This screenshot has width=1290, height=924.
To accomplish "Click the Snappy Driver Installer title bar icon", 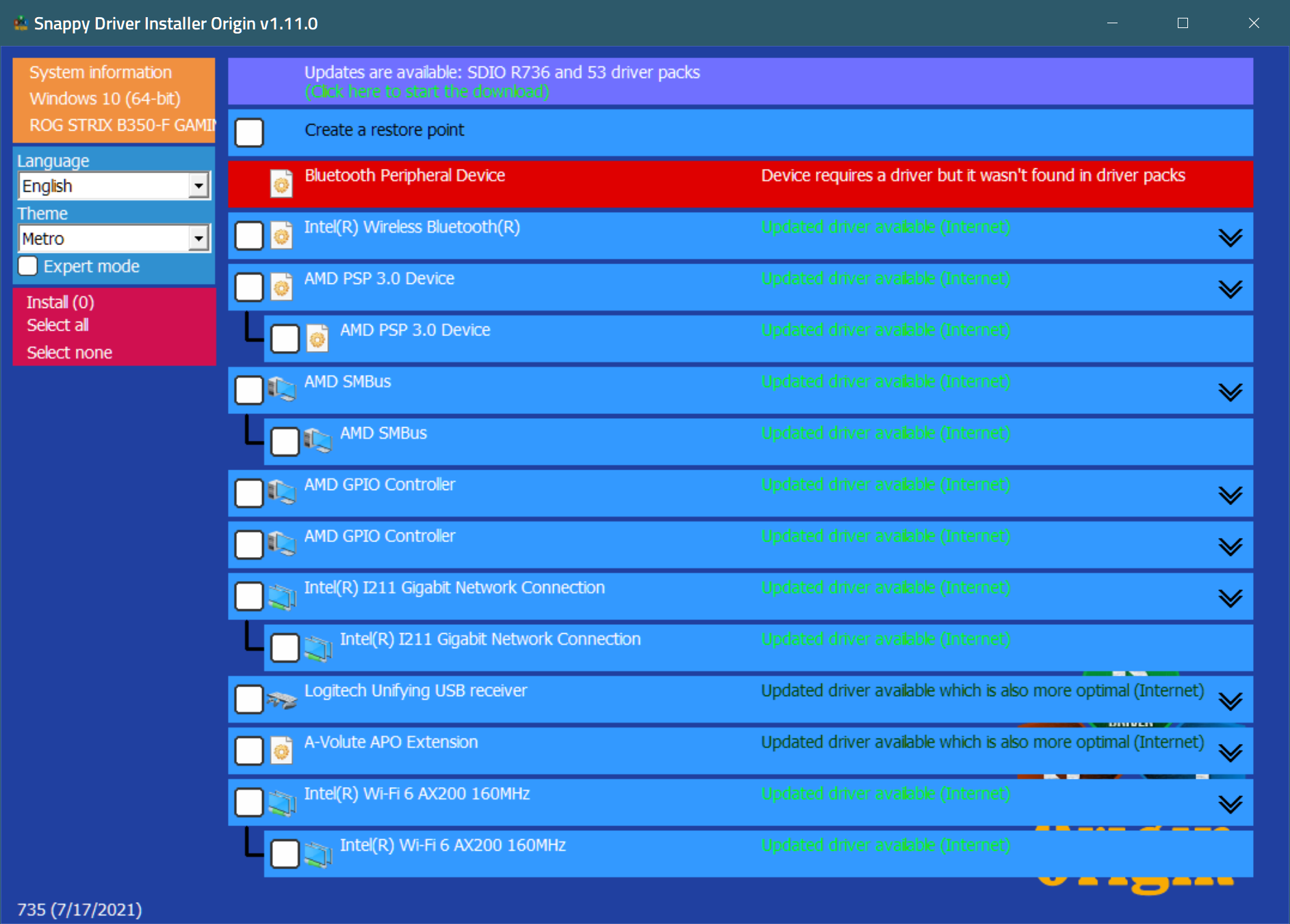I will coord(21,23).
